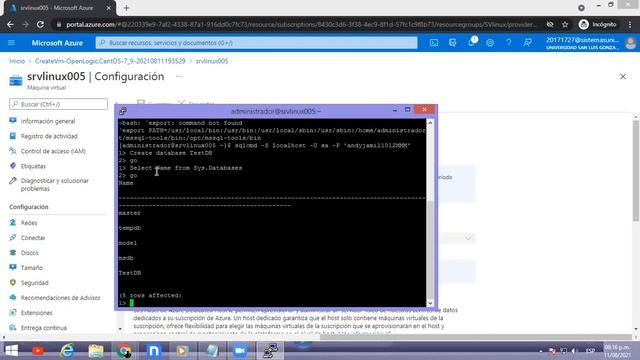The width and height of the screenshot is (640, 360).
Task: Open Seguridad settings
Action: click(34, 283)
